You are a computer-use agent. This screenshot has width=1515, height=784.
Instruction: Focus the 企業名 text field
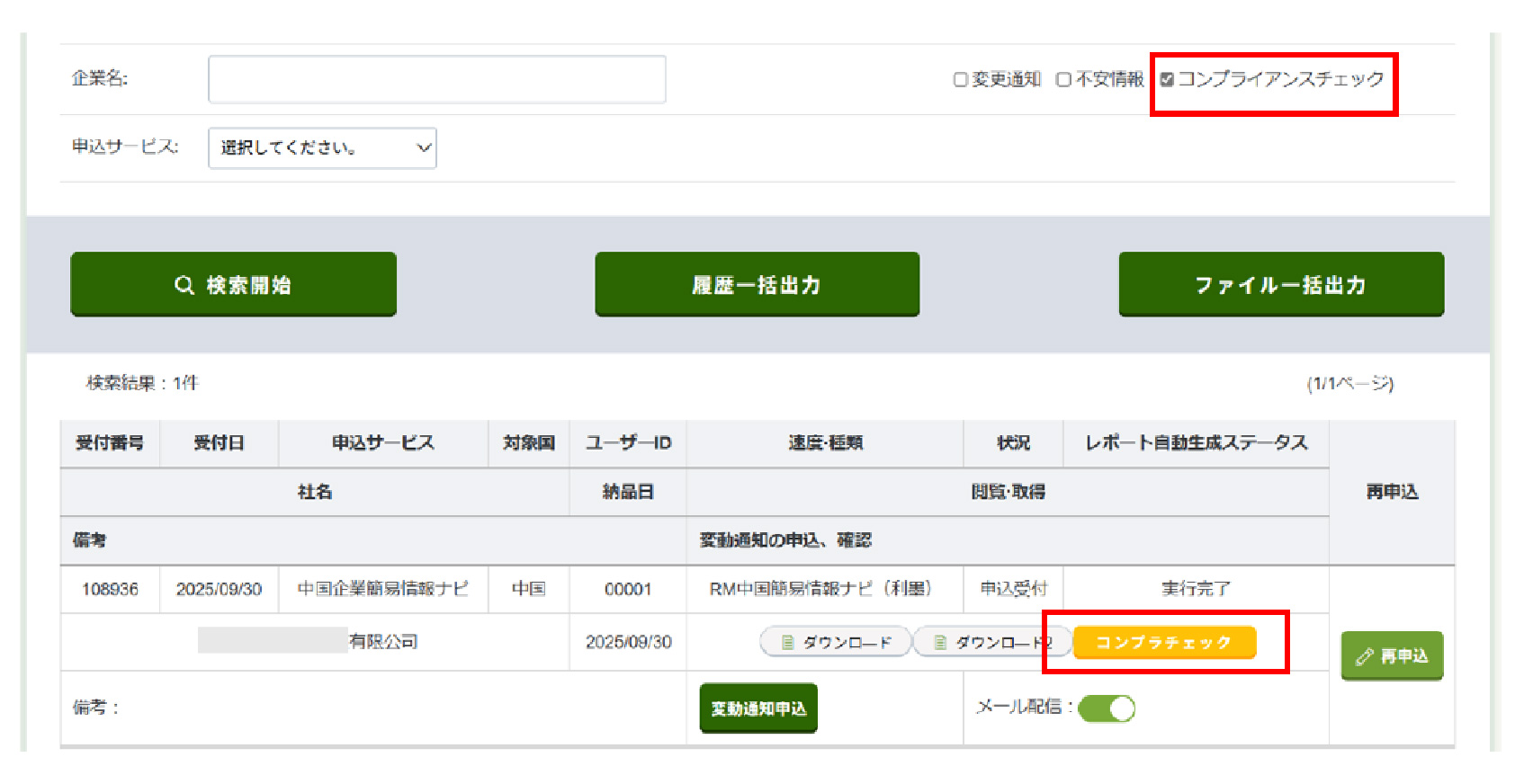[x=436, y=79]
